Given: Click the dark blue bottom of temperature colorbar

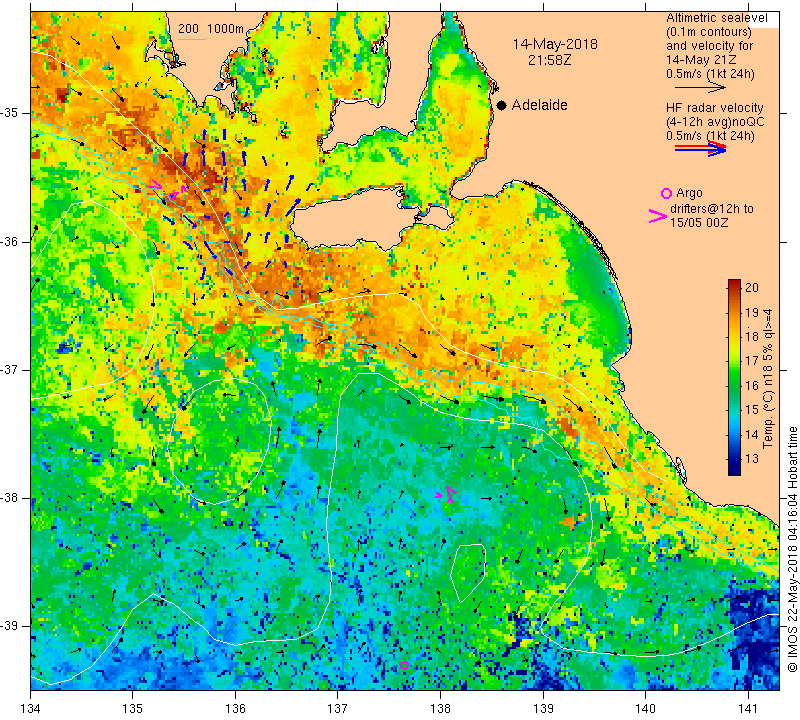Looking at the screenshot, I should pos(734,469).
